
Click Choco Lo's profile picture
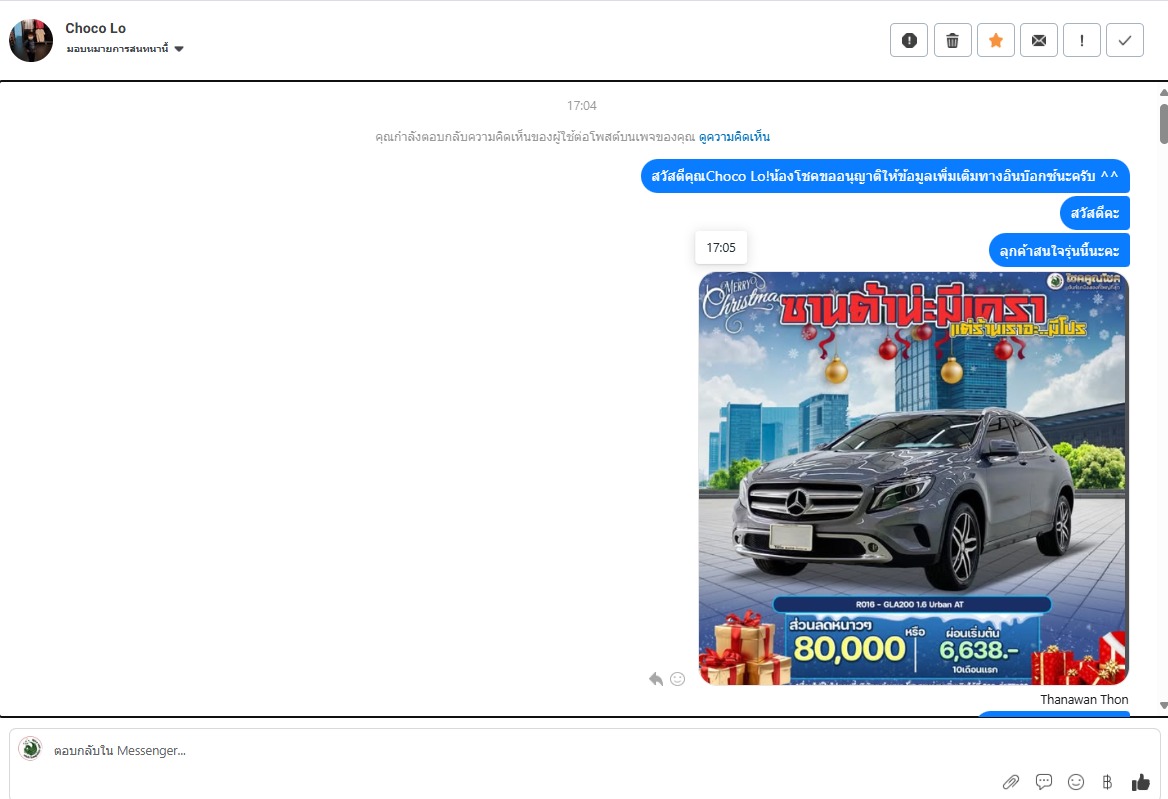[31, 40]
